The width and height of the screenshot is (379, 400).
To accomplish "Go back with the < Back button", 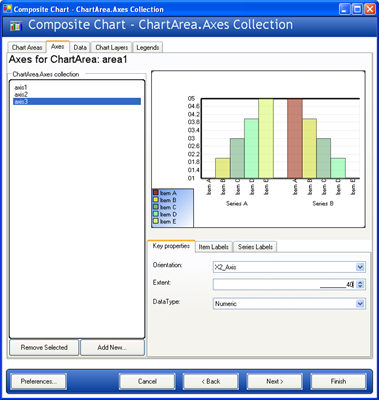I will click(x=211, y=381).
